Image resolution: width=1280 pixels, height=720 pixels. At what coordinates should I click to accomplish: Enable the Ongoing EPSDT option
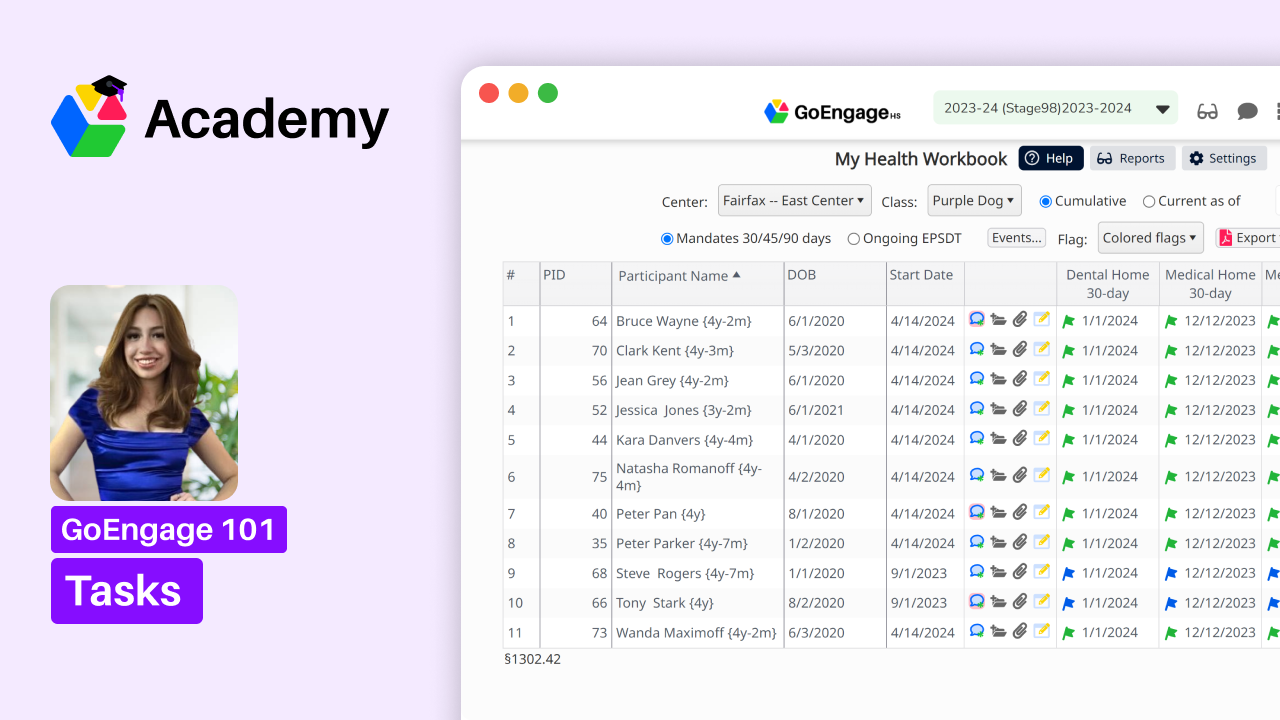pyautogui.click(x=853, y=238)
